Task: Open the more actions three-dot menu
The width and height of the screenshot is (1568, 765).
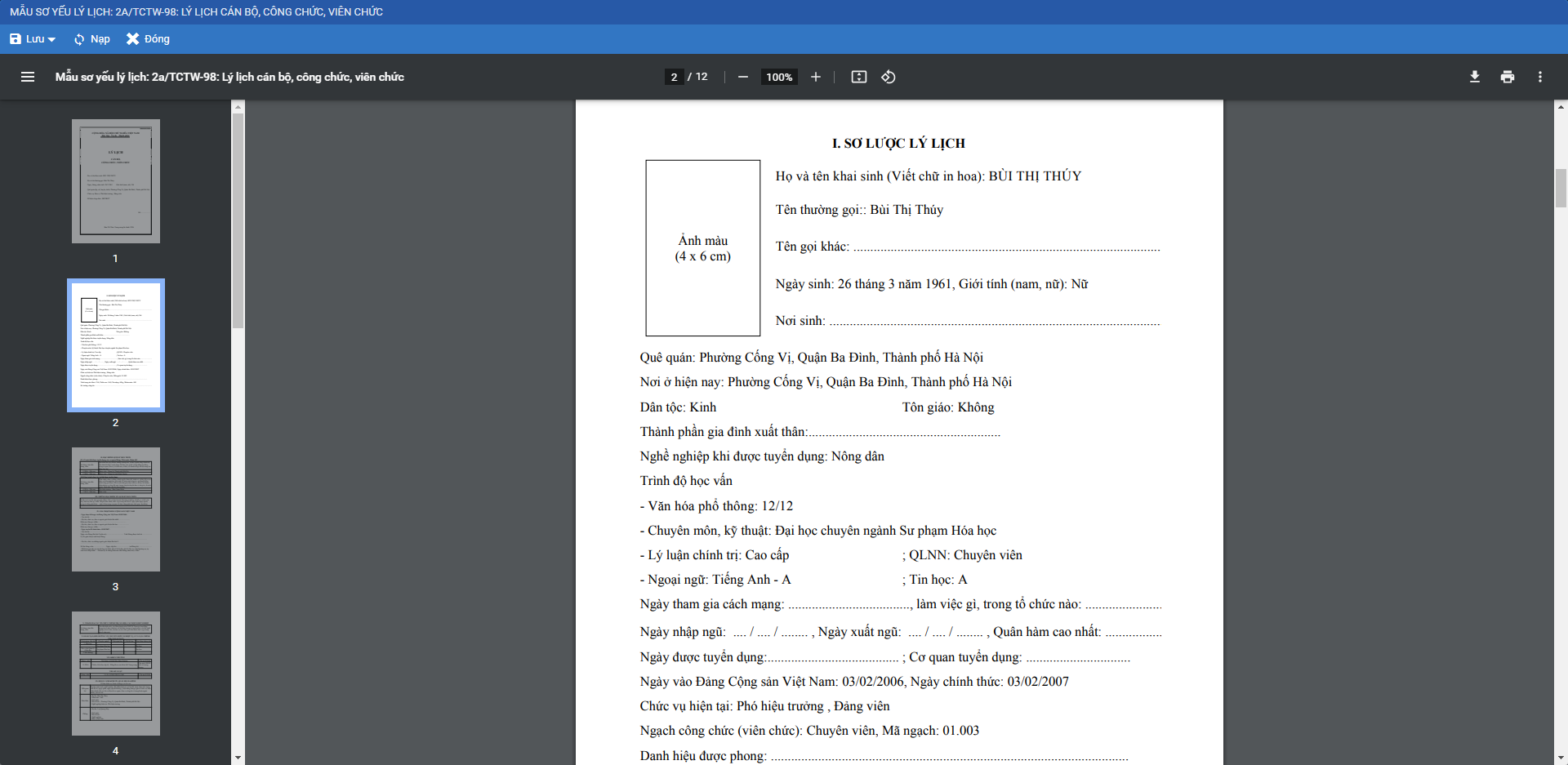Action: 1539,77
